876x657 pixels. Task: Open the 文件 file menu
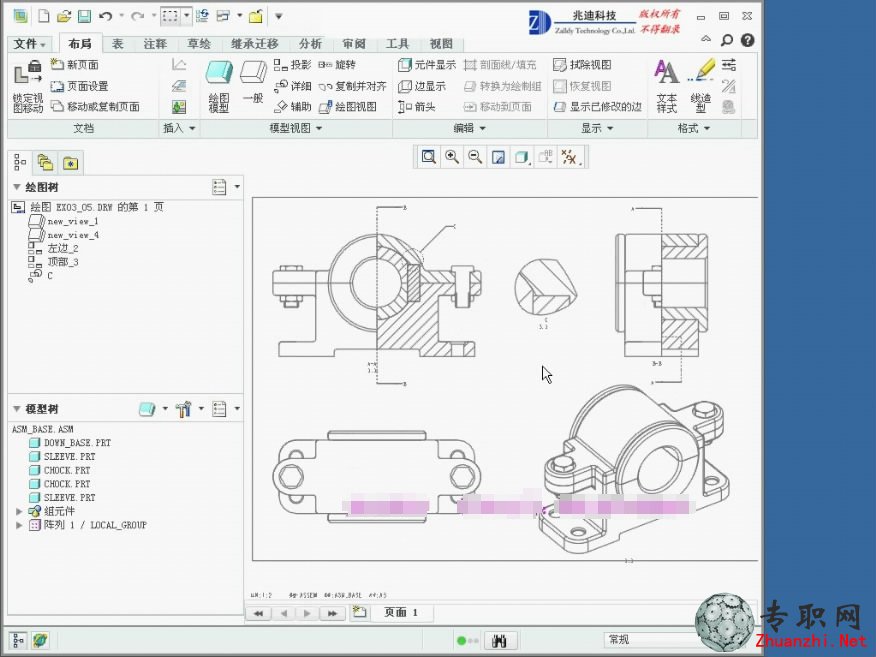[30, 44]
